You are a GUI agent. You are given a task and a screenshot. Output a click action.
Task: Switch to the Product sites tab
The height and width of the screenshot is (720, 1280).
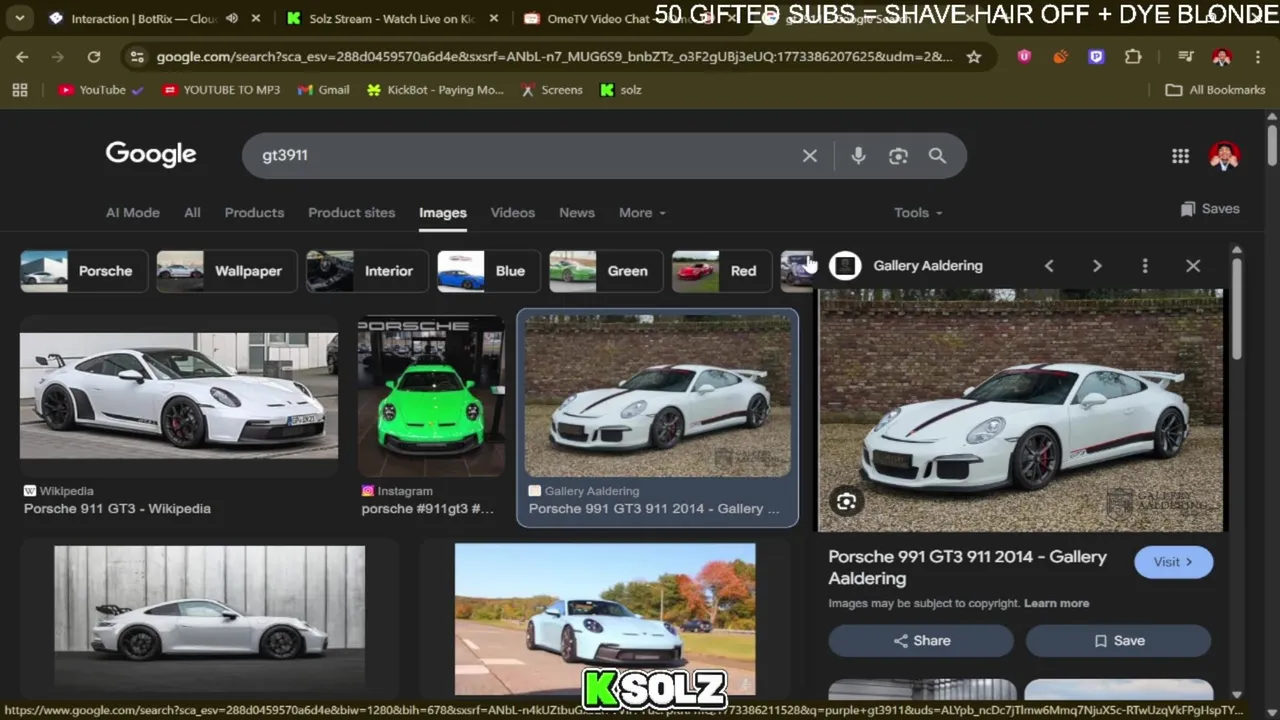[x=351, y=213]
